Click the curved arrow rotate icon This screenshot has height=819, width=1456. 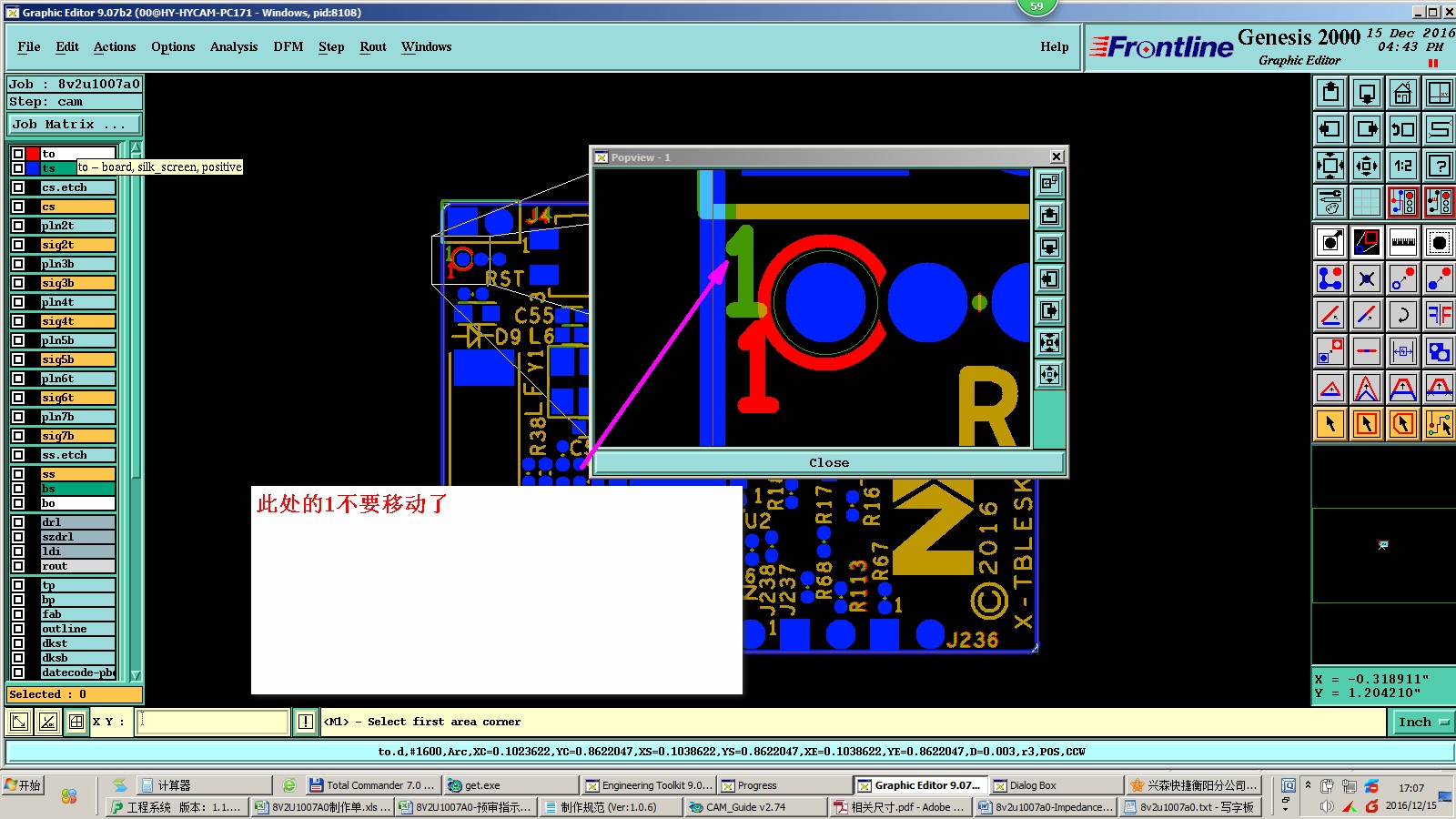coord(1403,315)
